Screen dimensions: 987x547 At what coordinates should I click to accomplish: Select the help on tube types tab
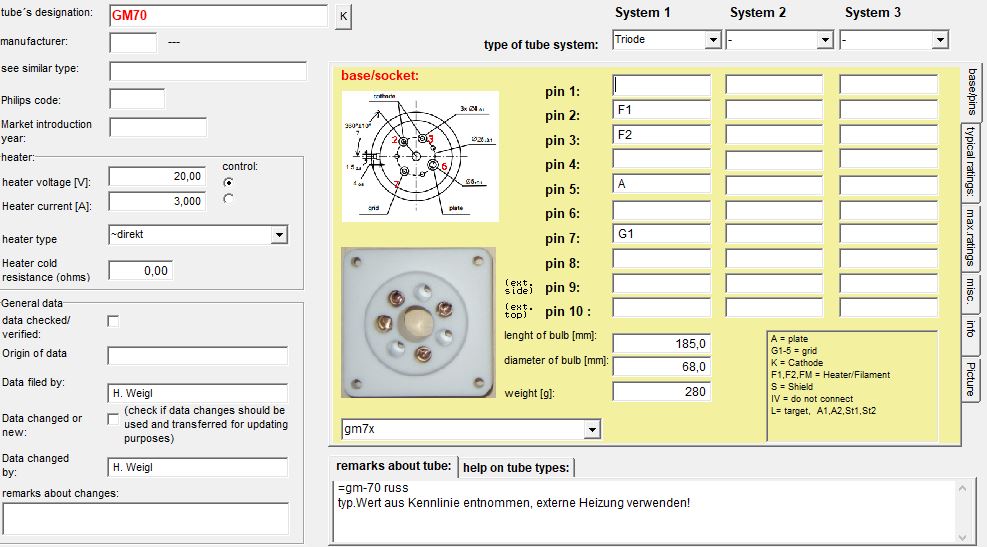(516, 468)
